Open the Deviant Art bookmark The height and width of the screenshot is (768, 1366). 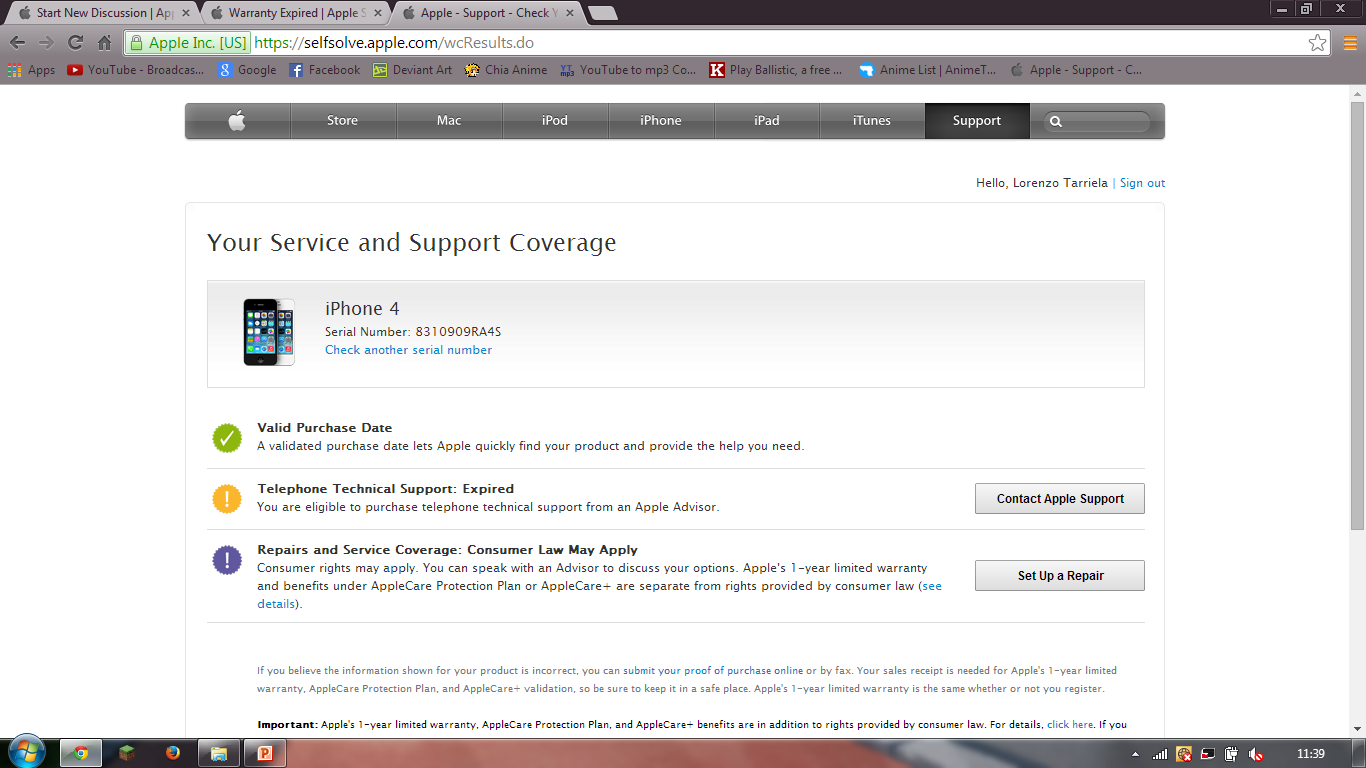click(412, 70)
